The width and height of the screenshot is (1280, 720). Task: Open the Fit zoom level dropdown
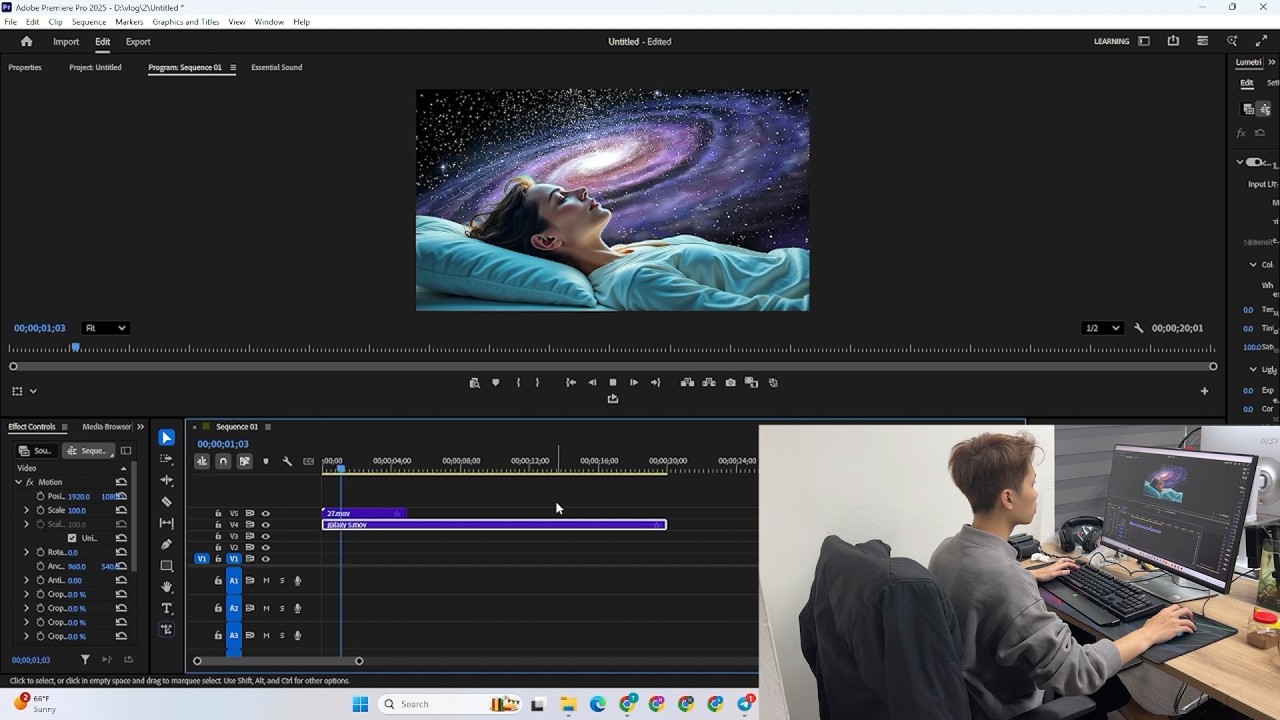pos(105,328)
